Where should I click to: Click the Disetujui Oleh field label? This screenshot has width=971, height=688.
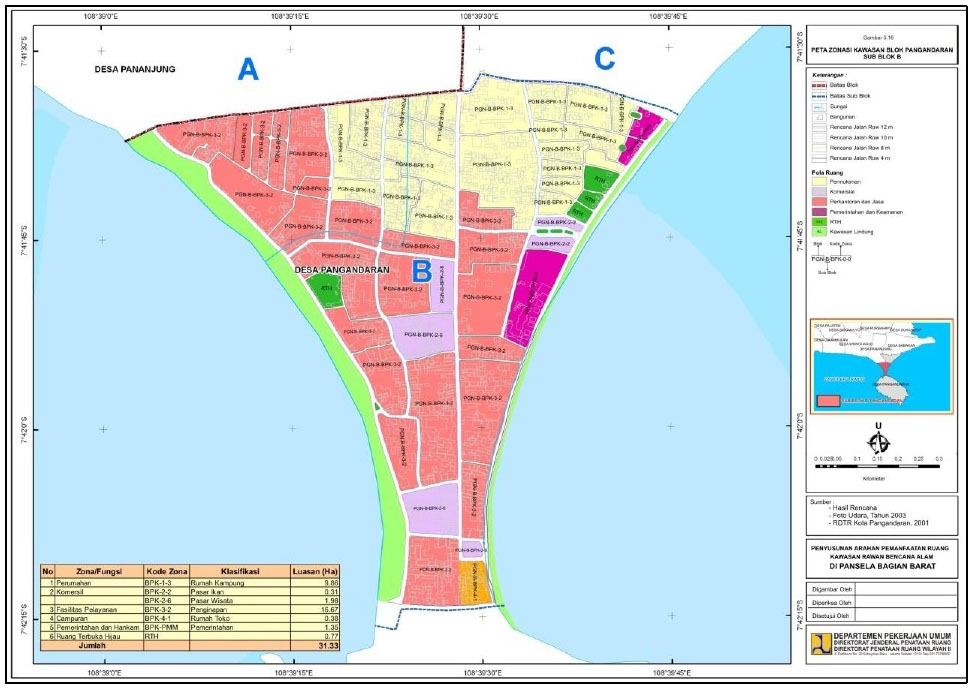pyautogui.click(x=832, y=616)
